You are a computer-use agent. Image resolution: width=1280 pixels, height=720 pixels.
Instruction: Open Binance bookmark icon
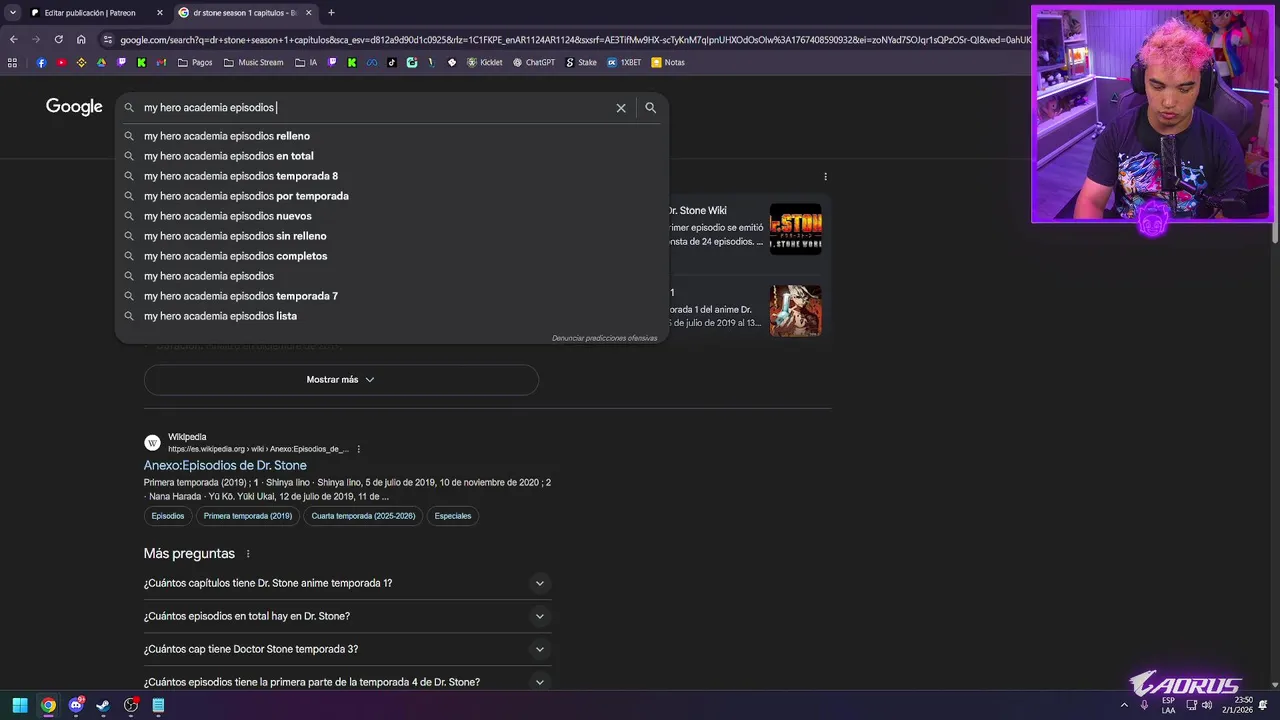(81, 62)
